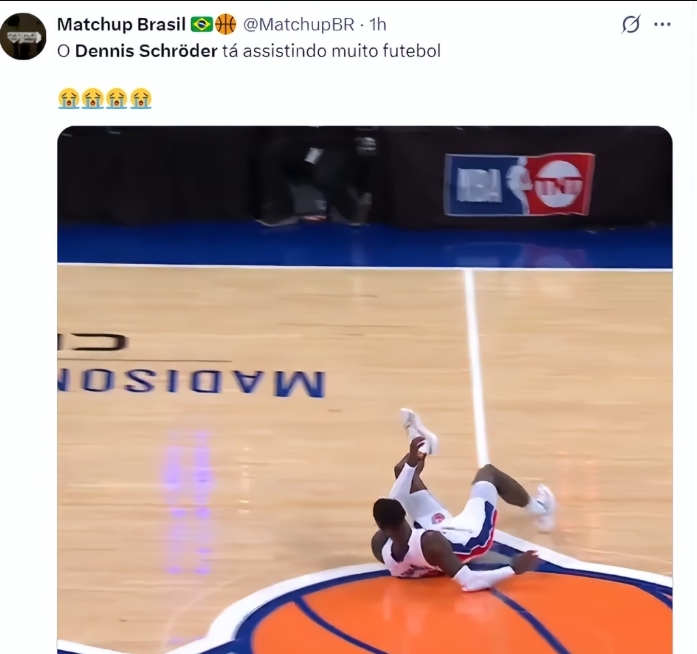Click the blue sideline strip in video
The image size is (697, 654).
(365, 245)
